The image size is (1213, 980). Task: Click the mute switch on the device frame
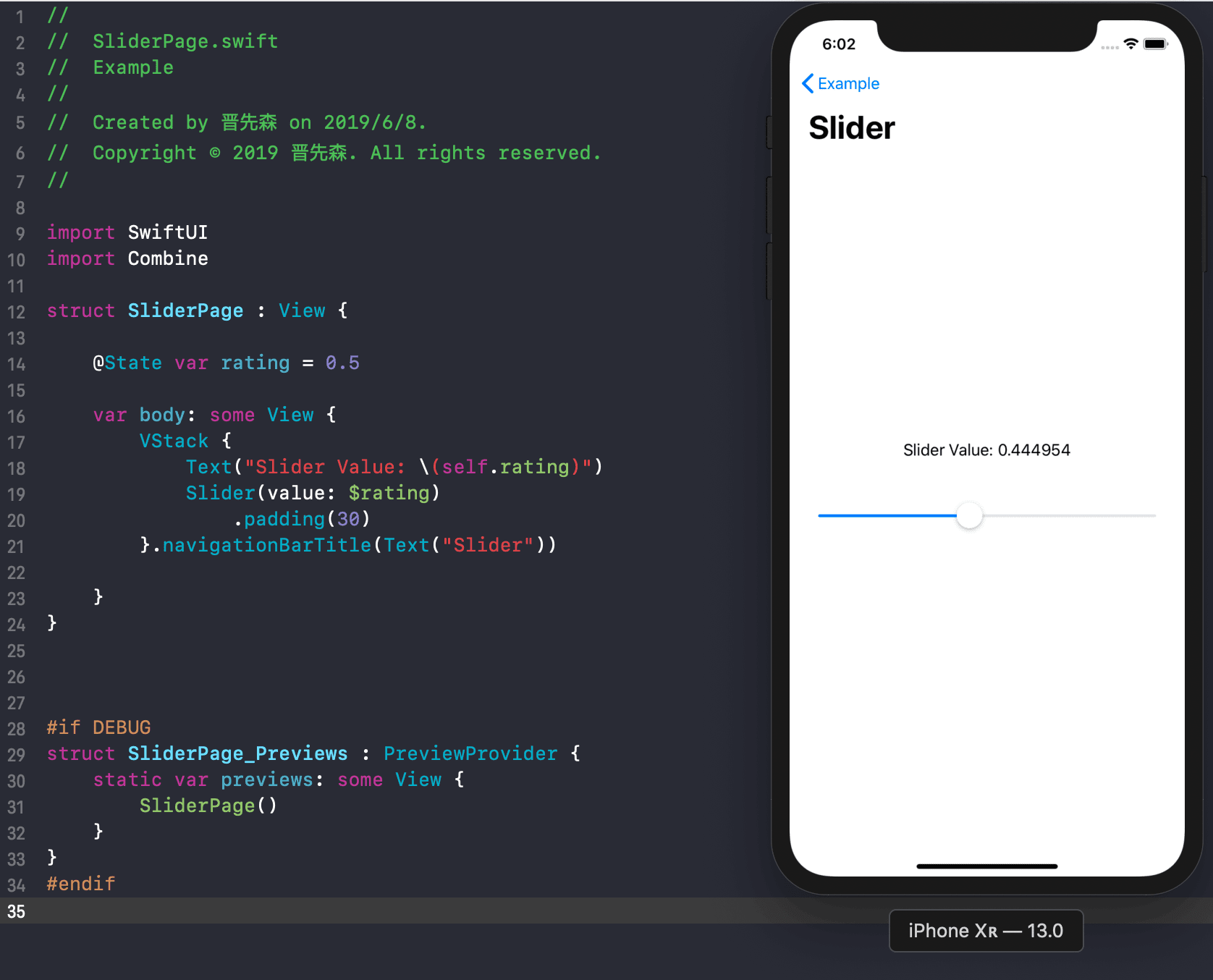coord(770,131)
